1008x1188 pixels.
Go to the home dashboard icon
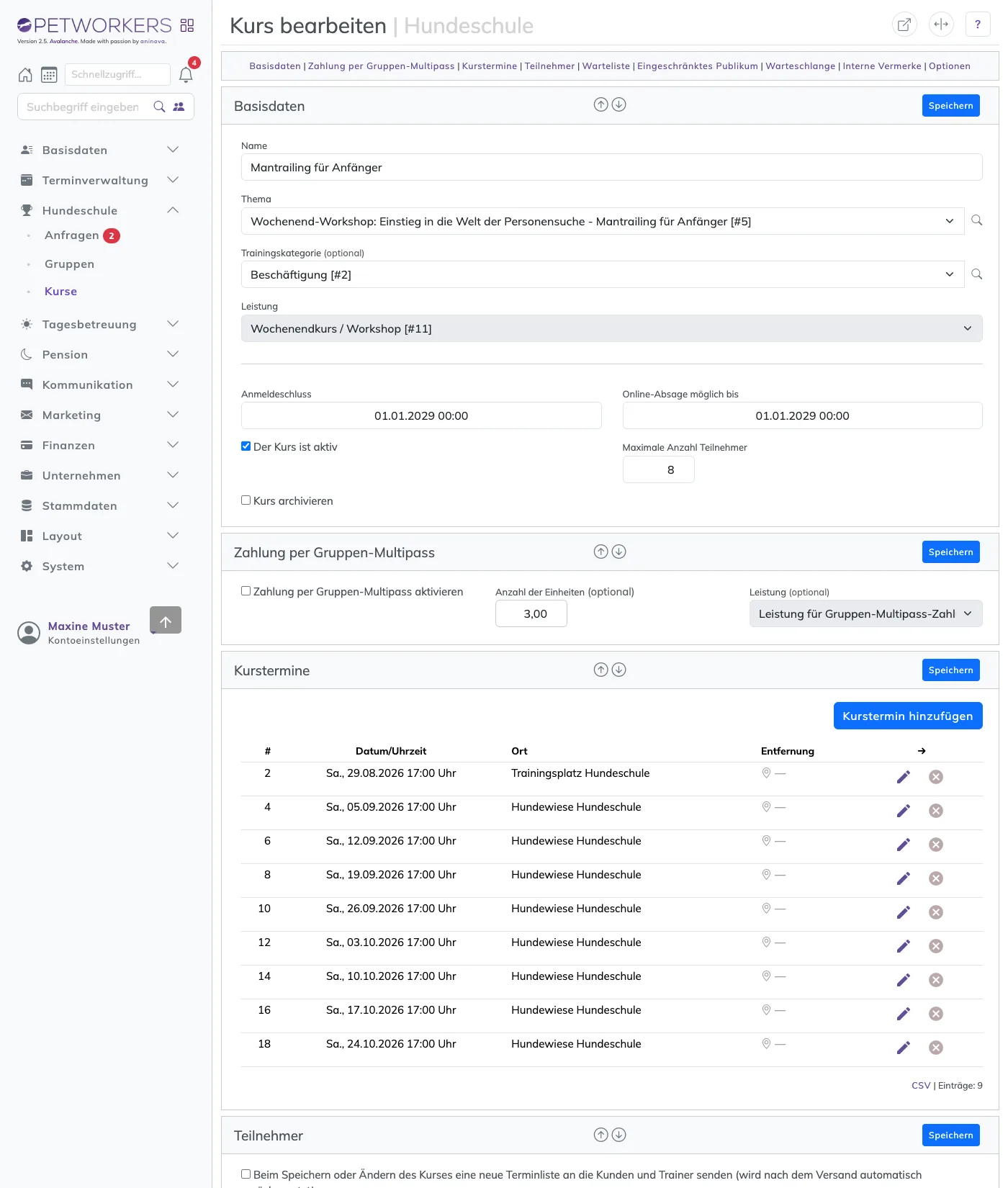pos(25,75)
